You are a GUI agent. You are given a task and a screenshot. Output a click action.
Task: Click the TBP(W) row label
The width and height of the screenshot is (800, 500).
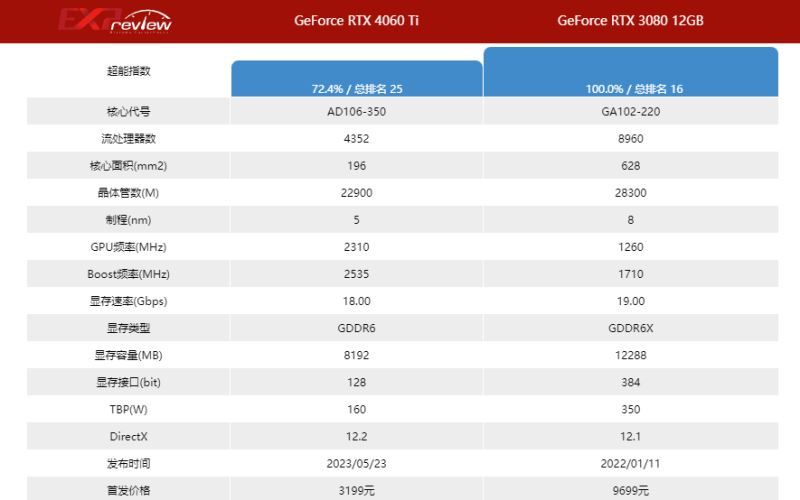point(128,408)
